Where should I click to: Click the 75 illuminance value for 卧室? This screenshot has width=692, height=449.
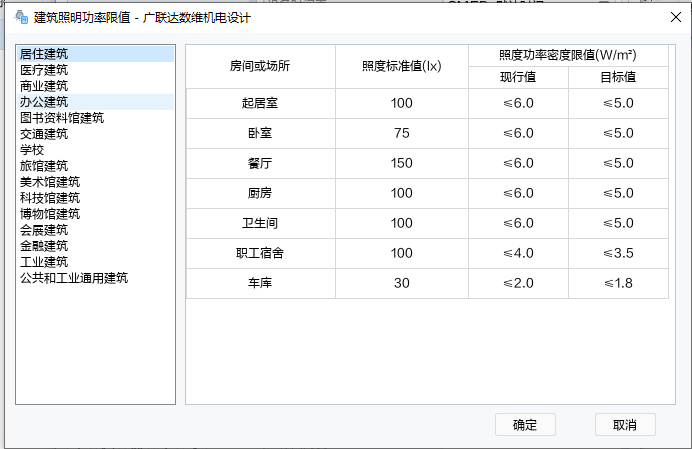coord(402,133)
